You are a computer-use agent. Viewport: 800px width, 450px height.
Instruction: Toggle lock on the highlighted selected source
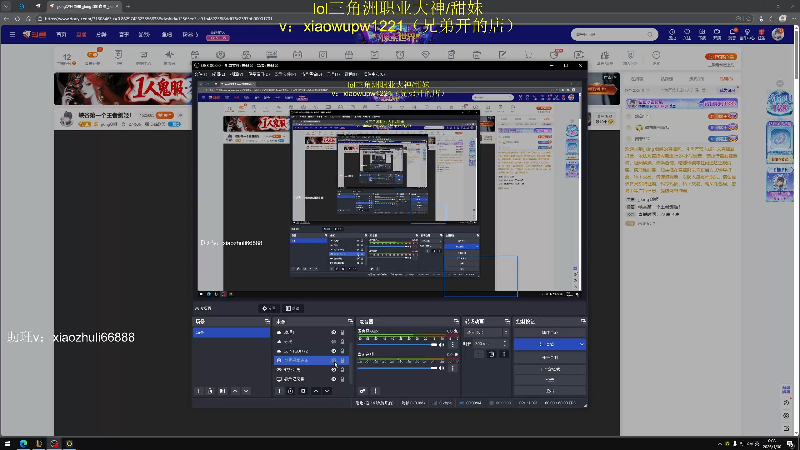tap(342, 360)
